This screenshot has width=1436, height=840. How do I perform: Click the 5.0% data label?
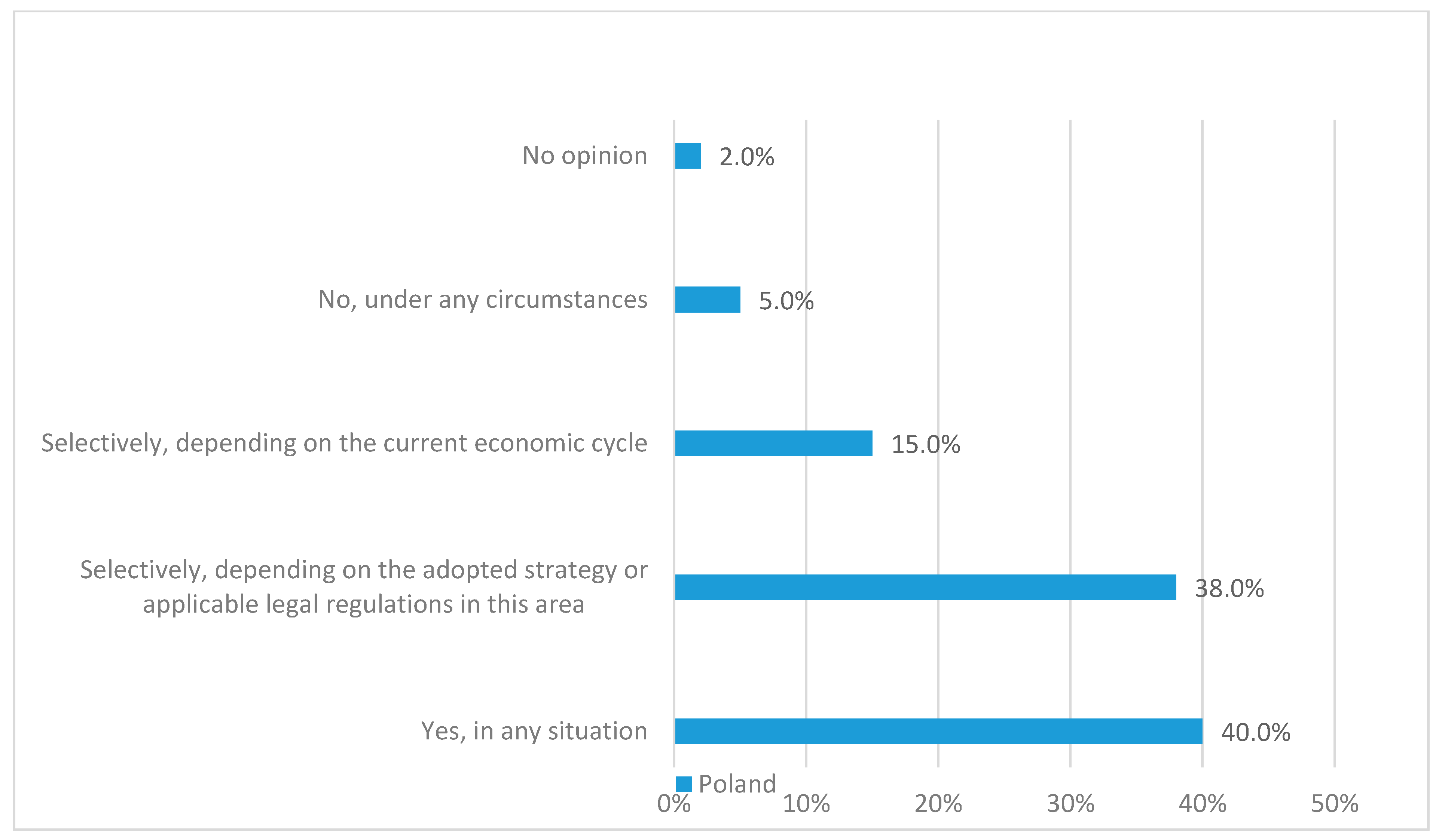point(786,301)
